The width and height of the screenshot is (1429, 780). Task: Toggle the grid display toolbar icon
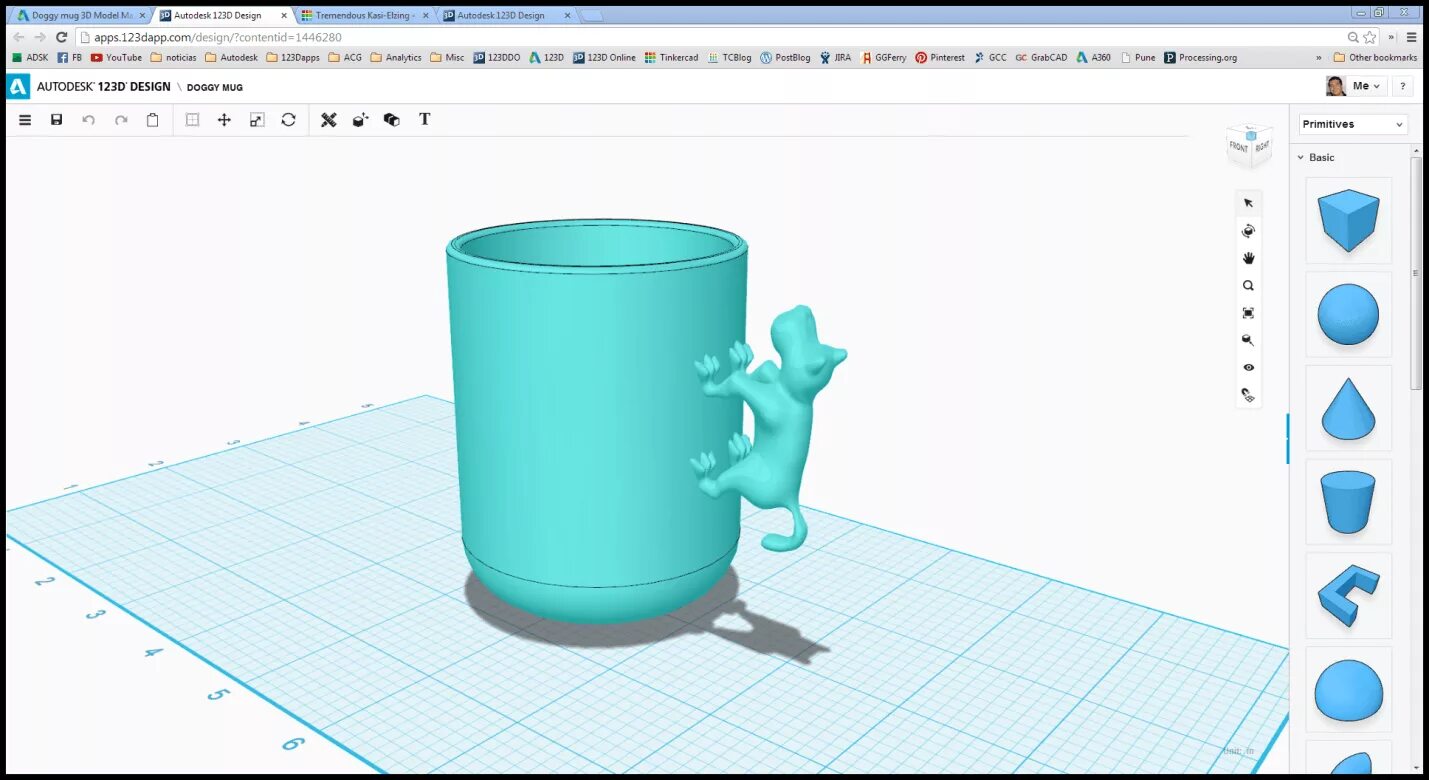pos(192,120)
